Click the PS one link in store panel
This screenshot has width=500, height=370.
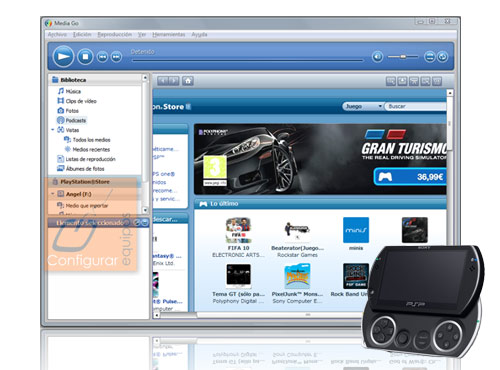pos(164,174)
